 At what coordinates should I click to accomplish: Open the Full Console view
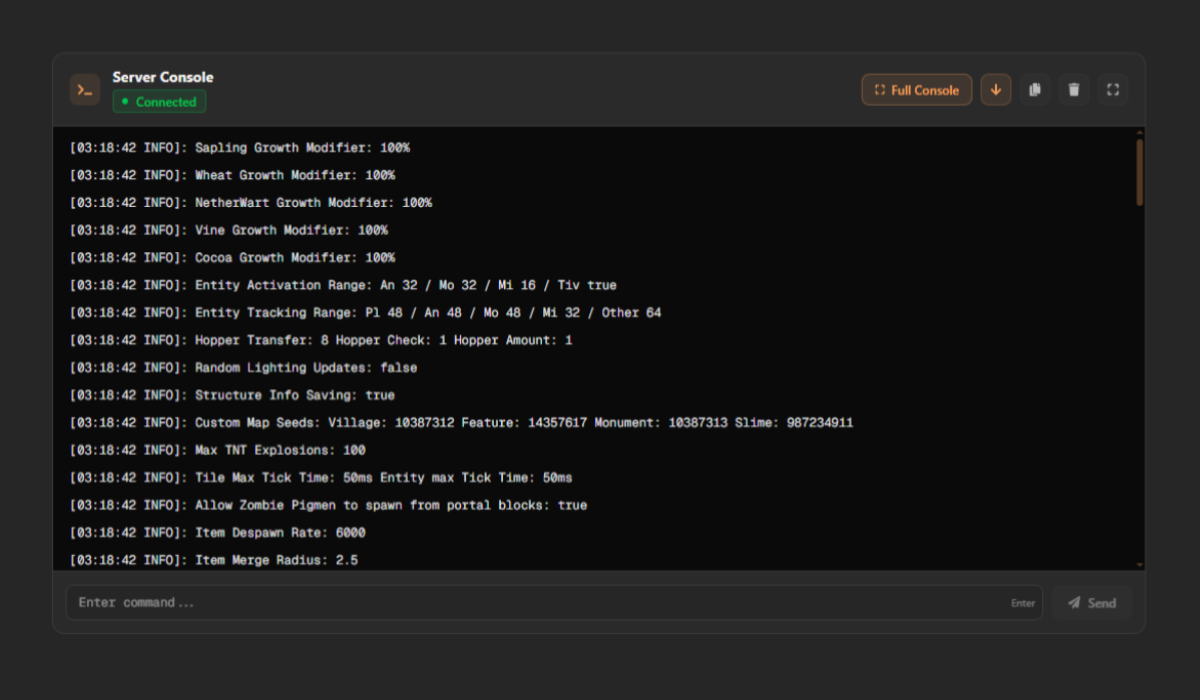pos(916,89)
